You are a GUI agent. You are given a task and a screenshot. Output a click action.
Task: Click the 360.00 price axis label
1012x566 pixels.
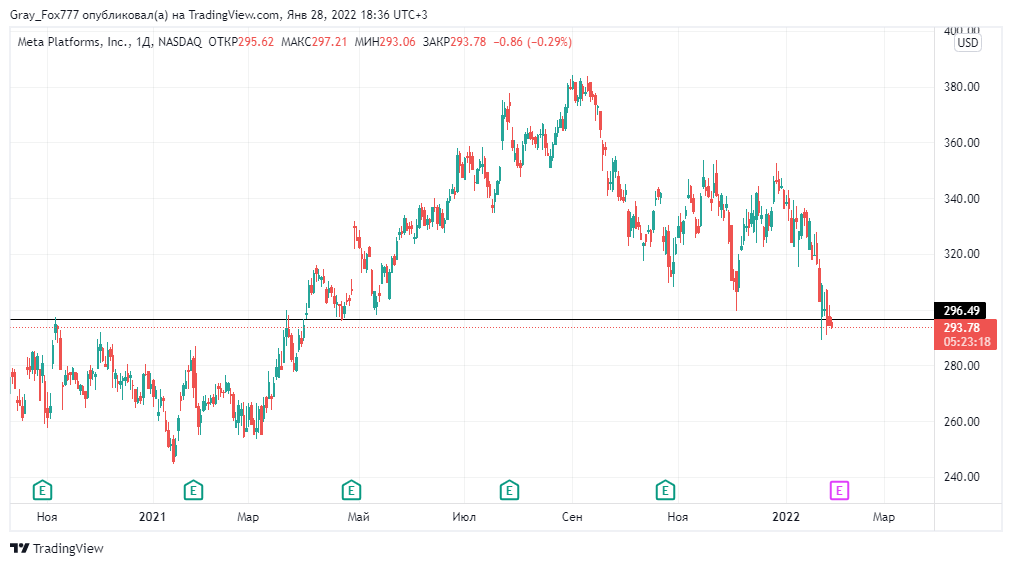962,143
